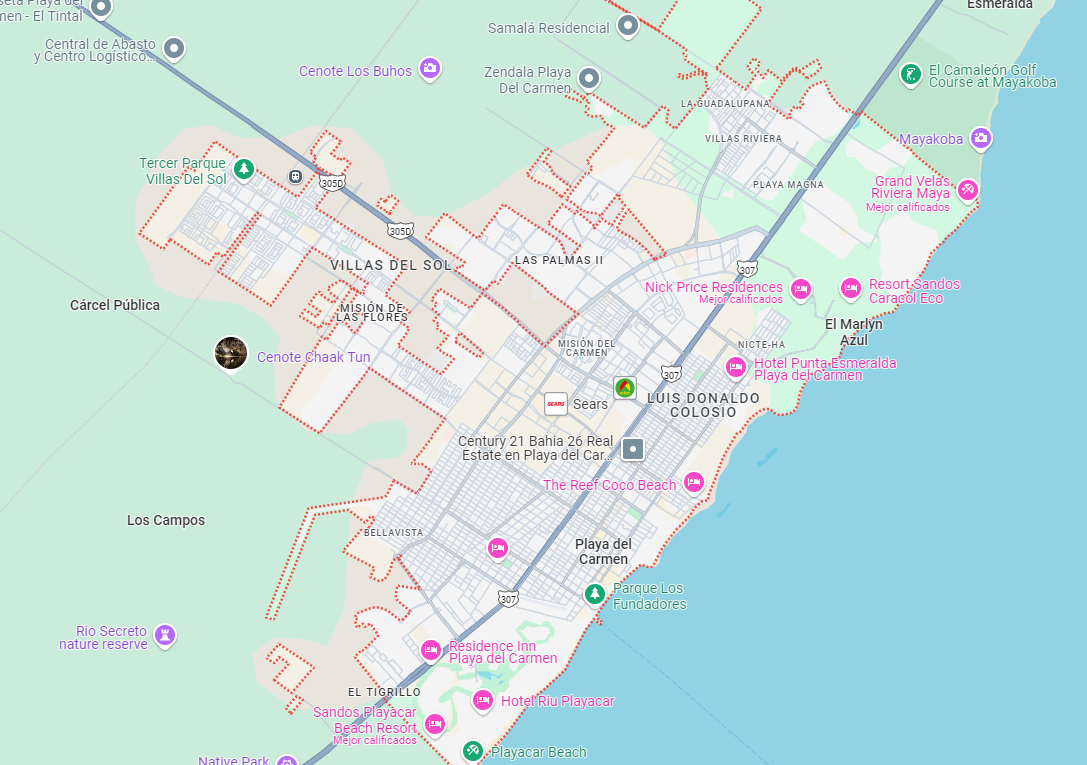Select the LAS PALMAS II label

tap(559, 261)
